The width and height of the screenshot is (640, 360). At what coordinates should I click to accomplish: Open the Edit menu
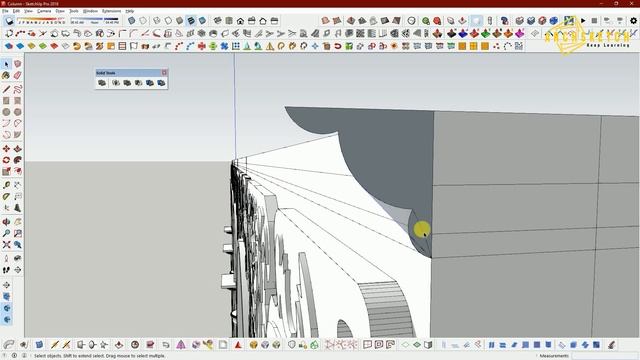coord(16,11)
